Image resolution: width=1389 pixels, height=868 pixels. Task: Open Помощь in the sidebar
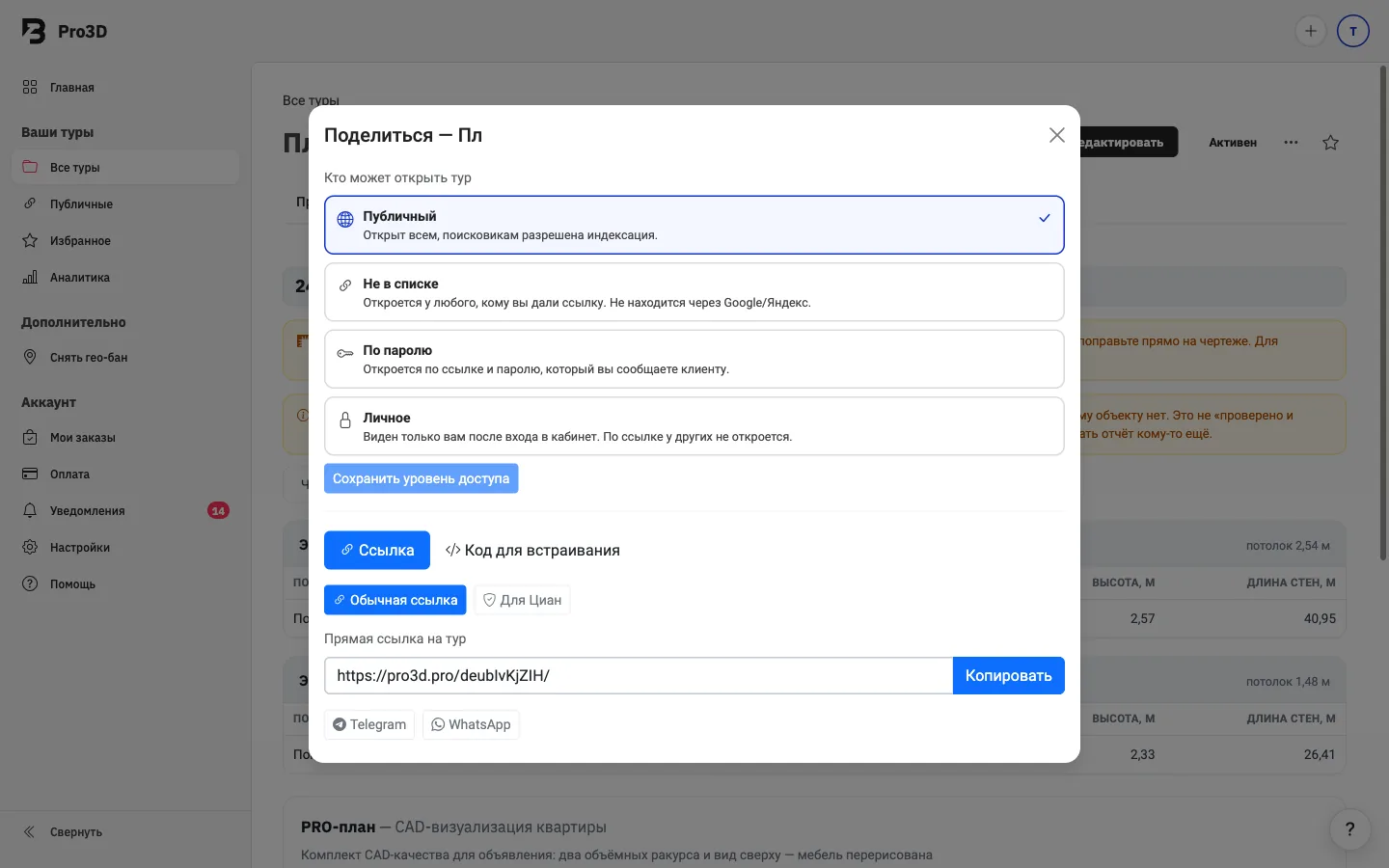click(125, 583)
